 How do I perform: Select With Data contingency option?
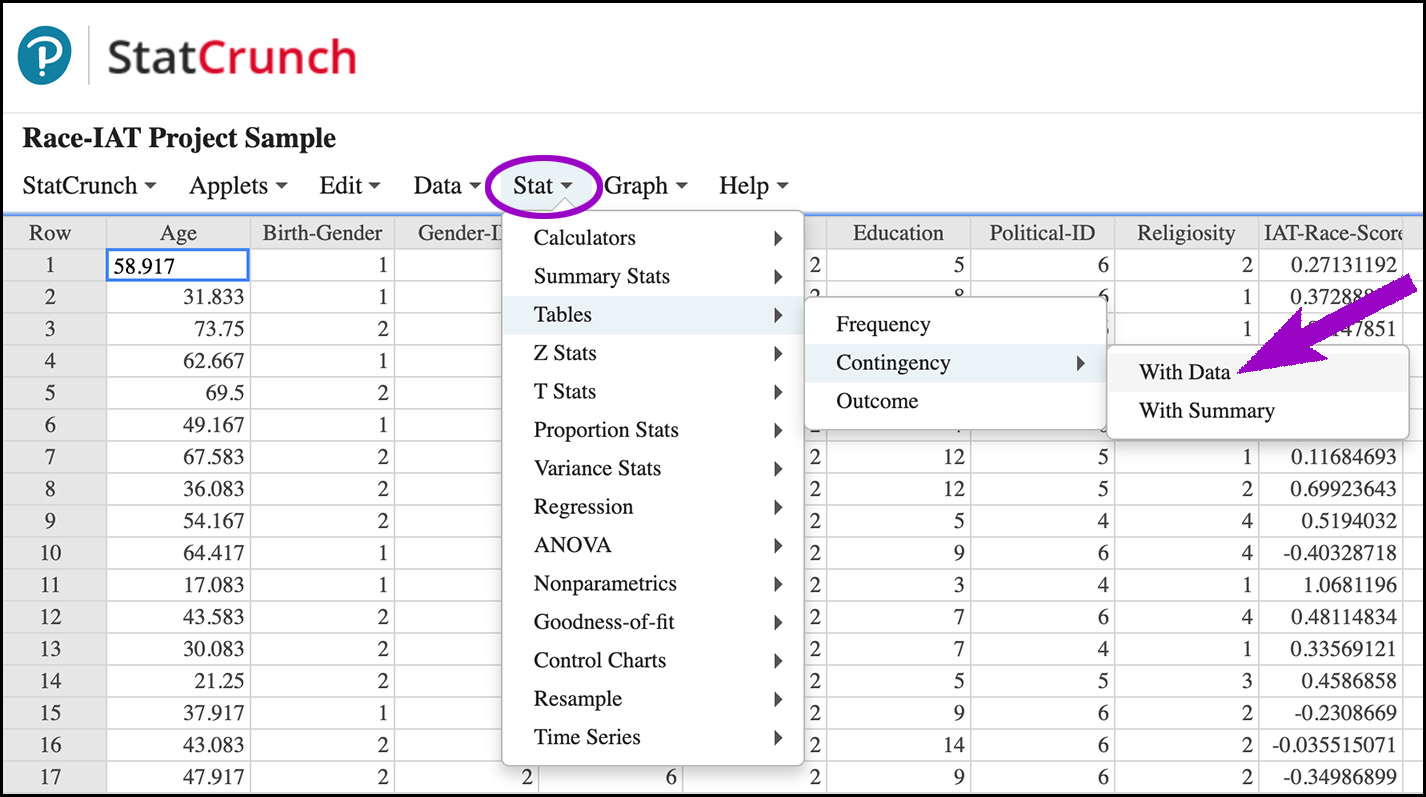pyautogui.click(x=1258, y=372)
